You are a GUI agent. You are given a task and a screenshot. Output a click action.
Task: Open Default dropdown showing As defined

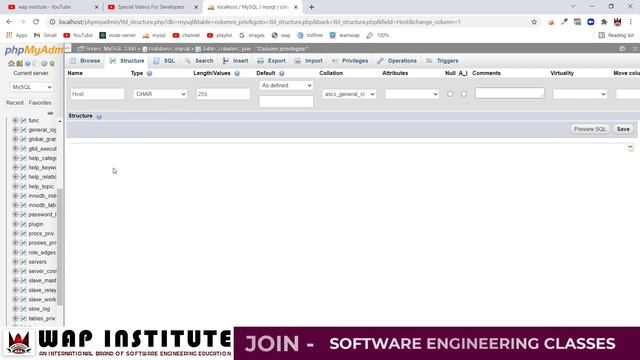(286, 85)
